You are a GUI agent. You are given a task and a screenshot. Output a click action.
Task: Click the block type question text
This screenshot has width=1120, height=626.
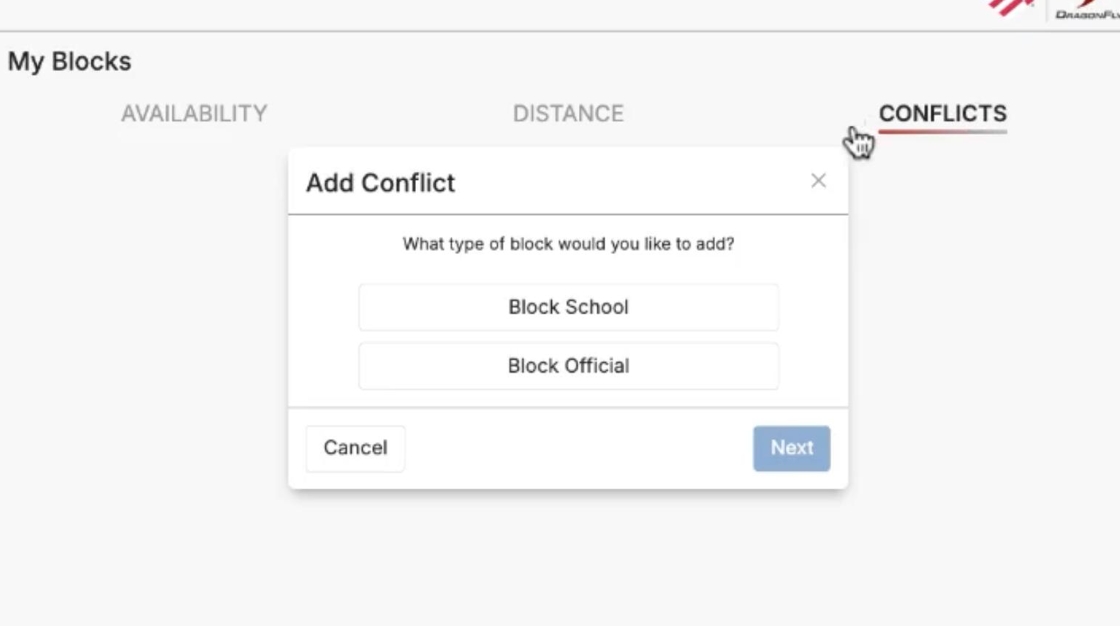568,244
